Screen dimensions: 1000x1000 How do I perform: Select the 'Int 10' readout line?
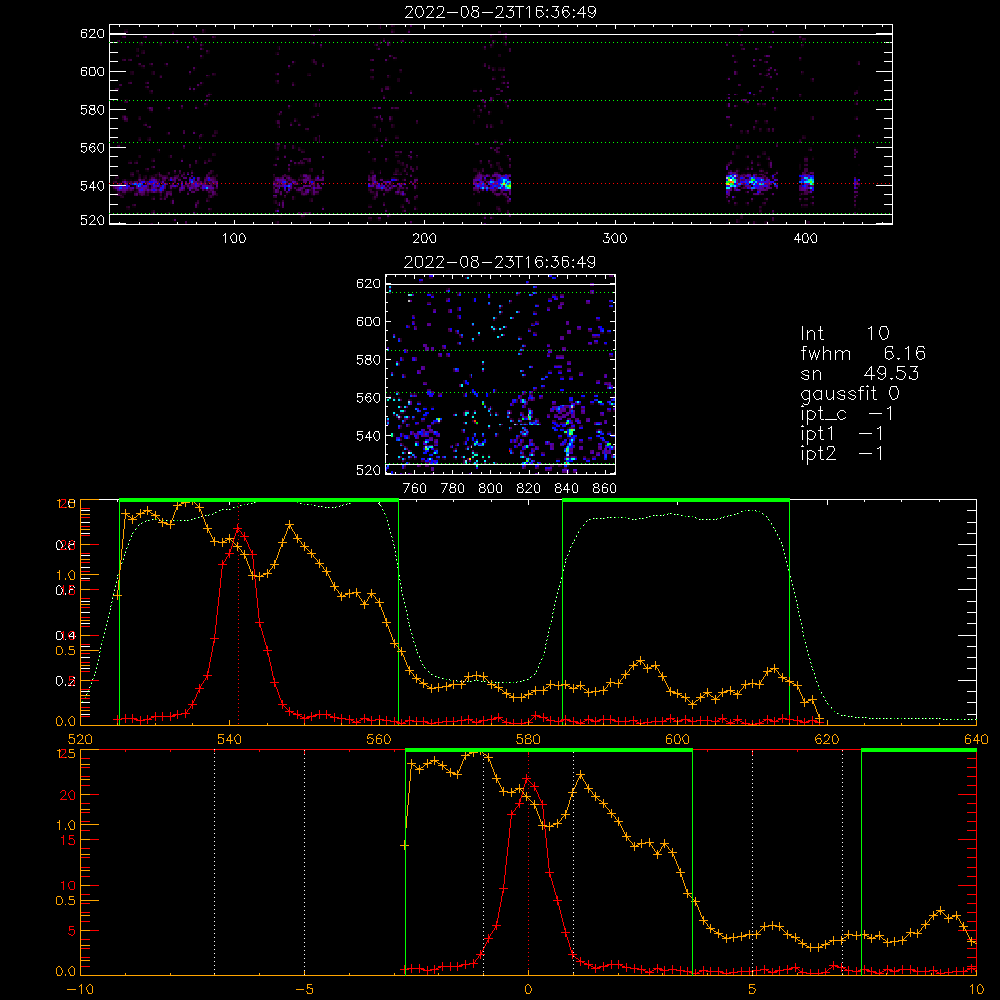pos(844,334)
